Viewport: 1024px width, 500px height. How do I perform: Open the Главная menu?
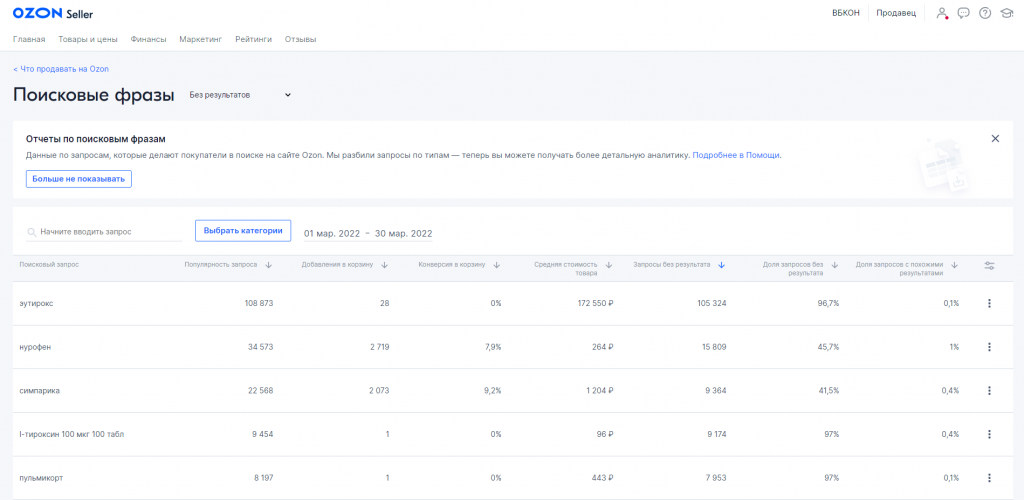pos(29,39)
